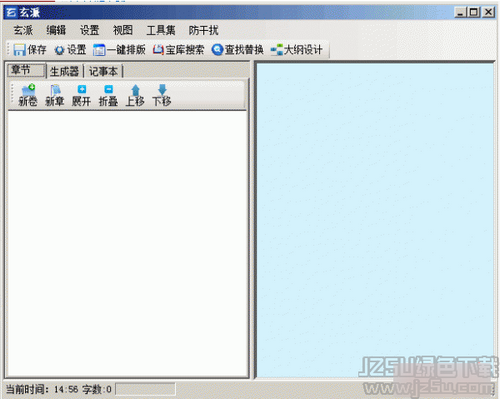Open 大纲设计 outline design

[296, 50]
